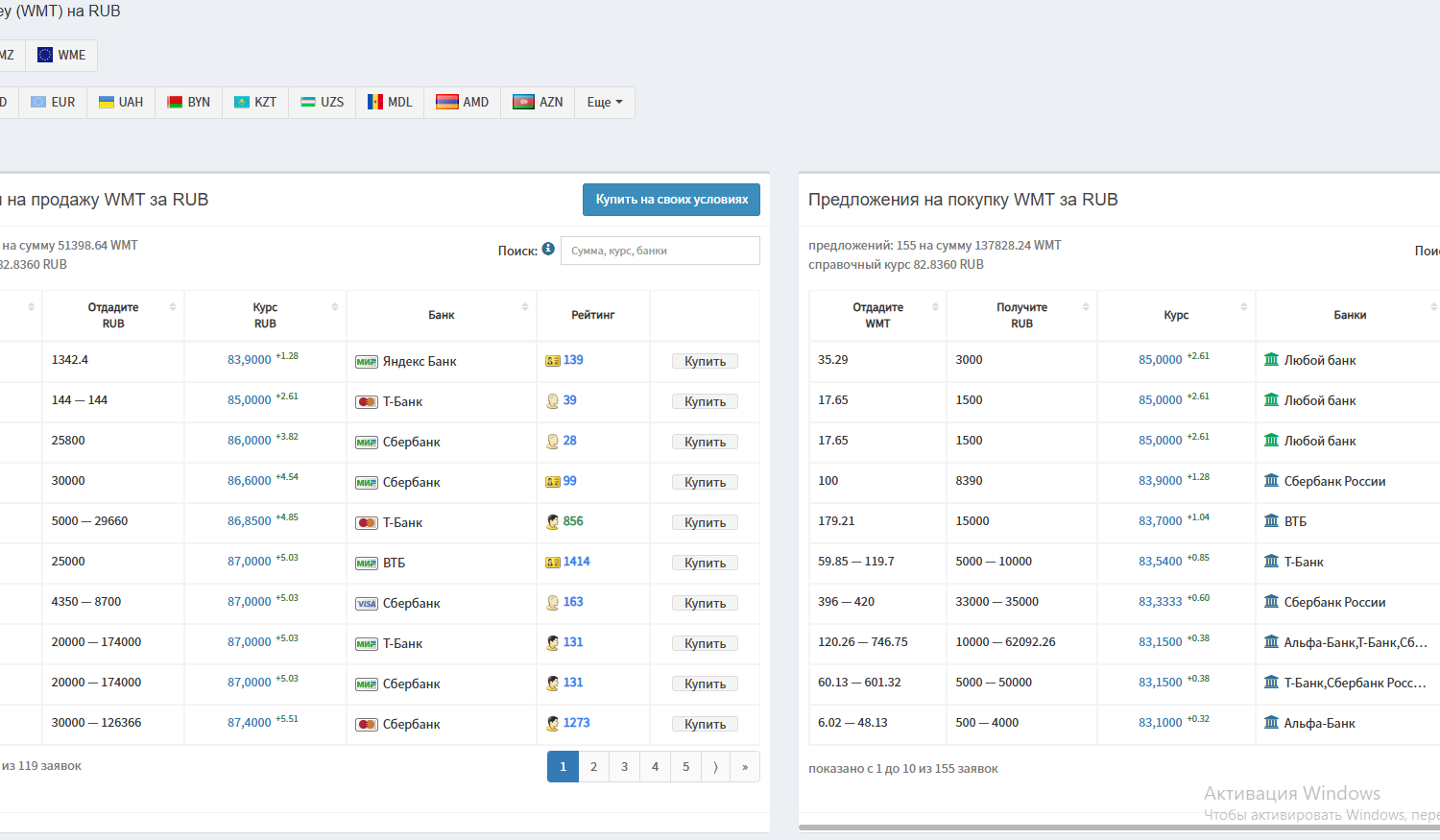1440x840 pixels.
Task: Expand the Еще currency dropdown
Action: point(605,103)
